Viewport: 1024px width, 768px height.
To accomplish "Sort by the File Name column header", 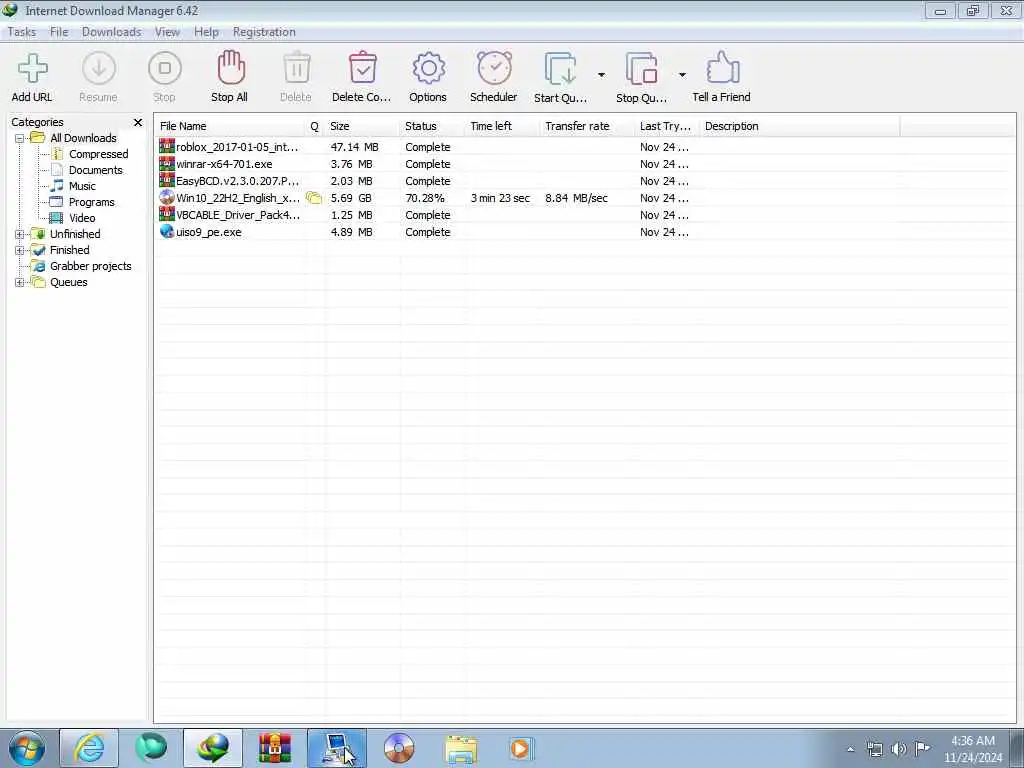I will [230, 126].
